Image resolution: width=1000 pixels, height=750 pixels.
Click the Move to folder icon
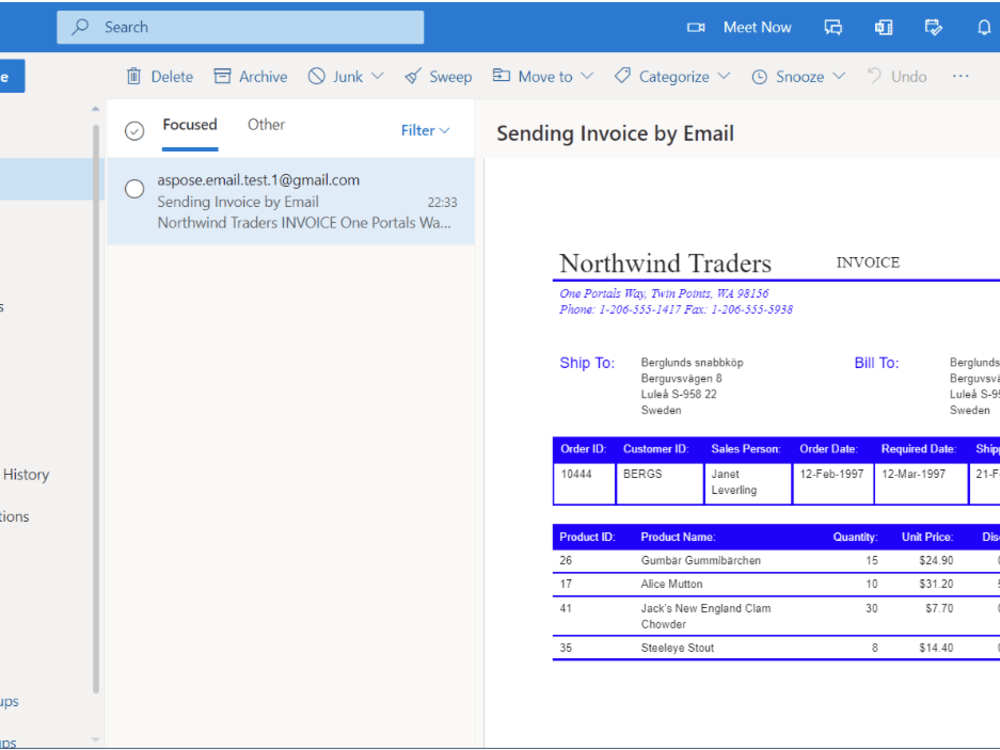pos(501,76)
